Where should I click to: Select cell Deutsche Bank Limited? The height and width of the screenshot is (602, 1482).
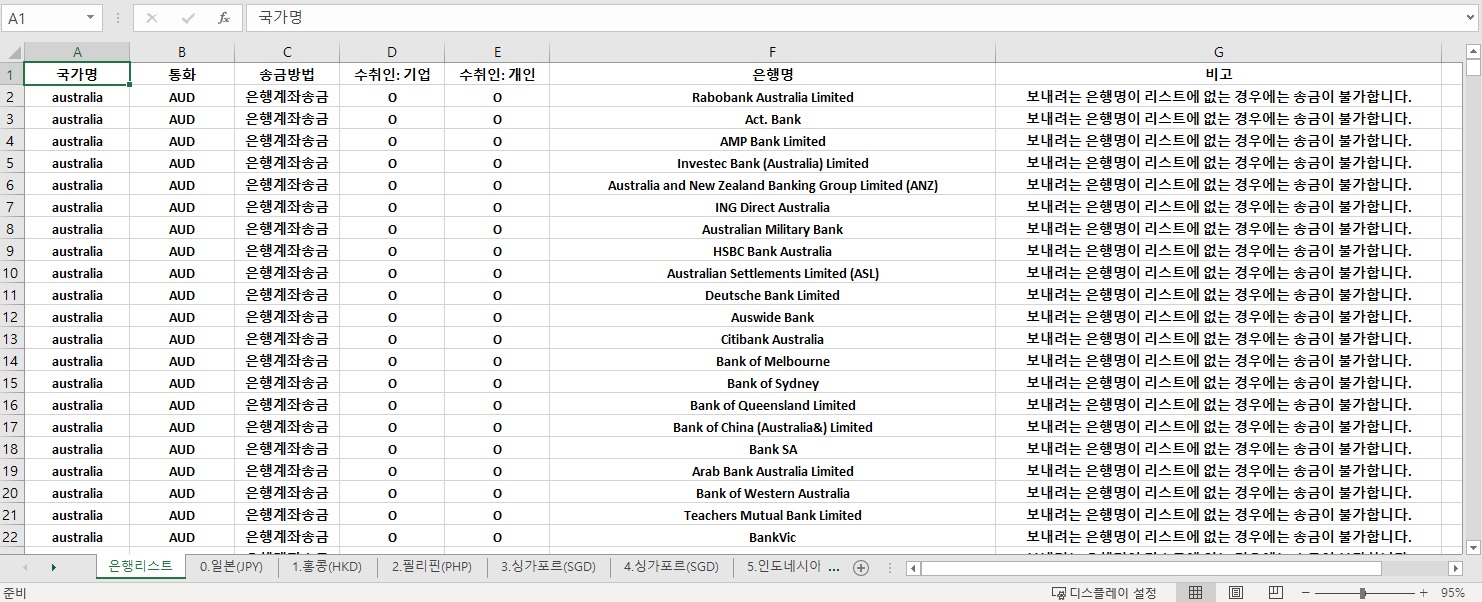pyautogui.click(x=773, y=295)
